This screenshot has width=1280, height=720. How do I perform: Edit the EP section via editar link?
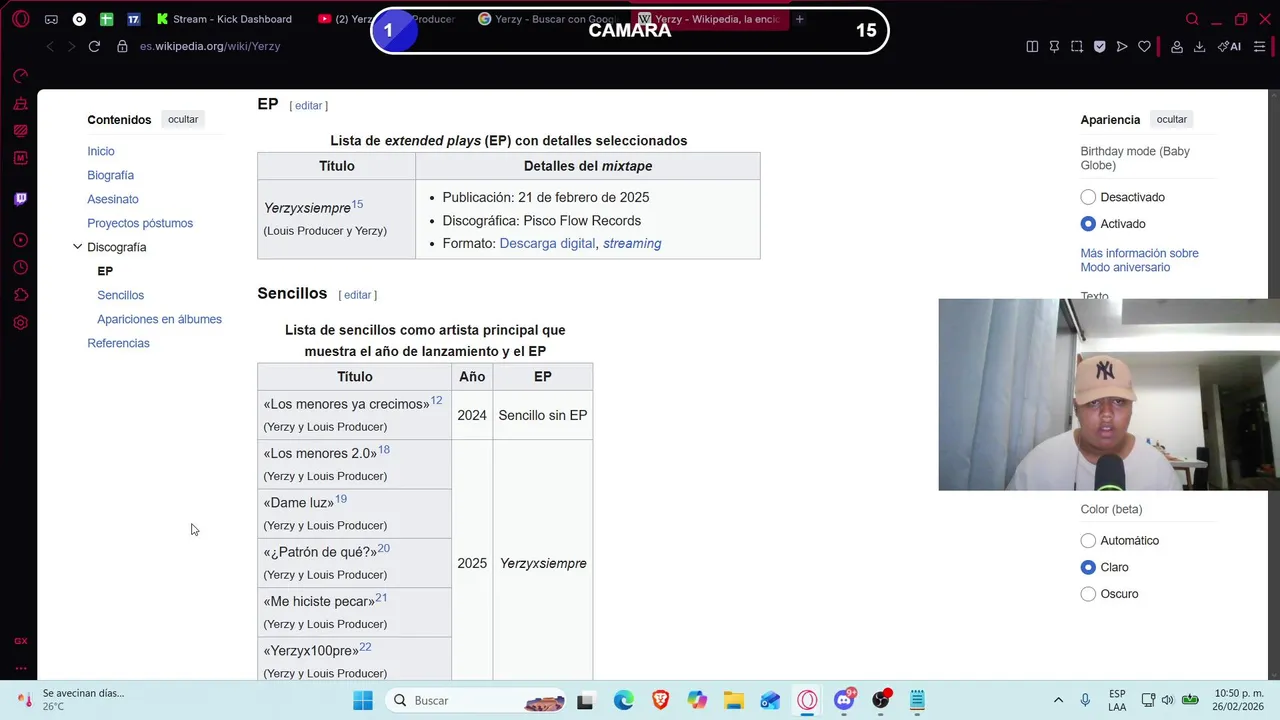pyautogui.click(x=309, y=105)
